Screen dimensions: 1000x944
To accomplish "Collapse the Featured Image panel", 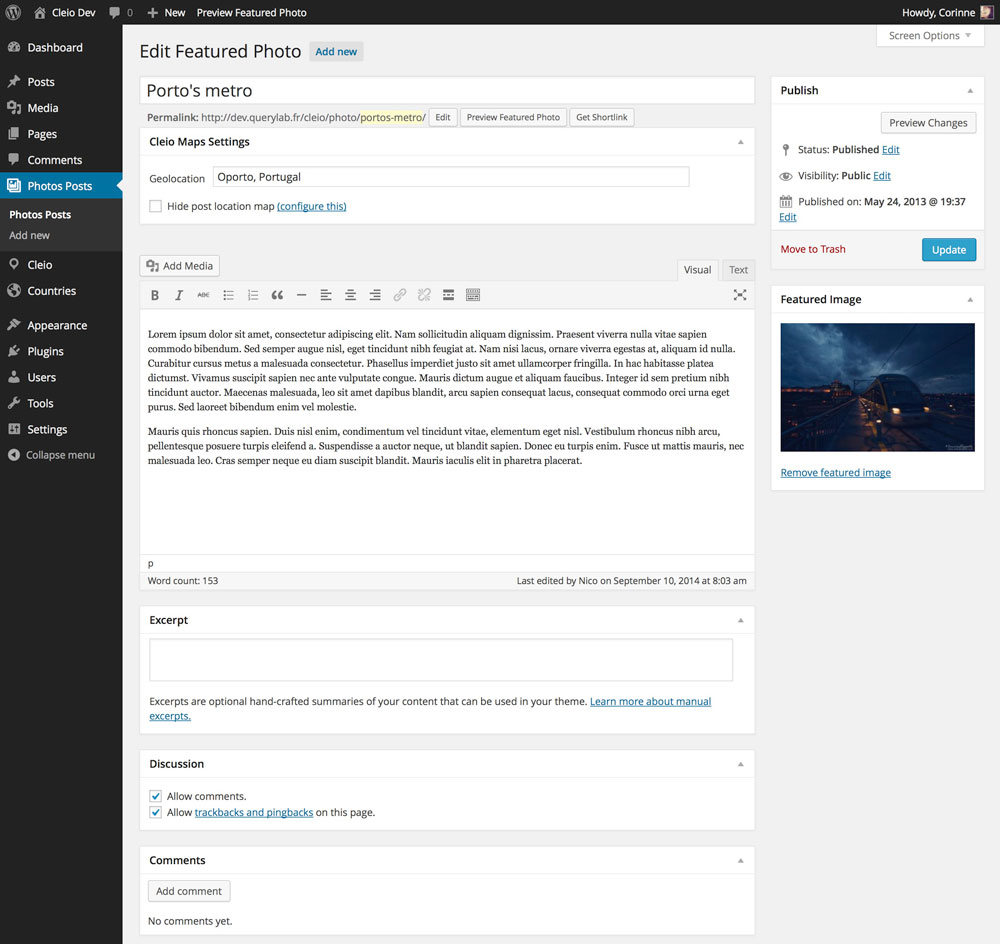I will coord(970,299).
